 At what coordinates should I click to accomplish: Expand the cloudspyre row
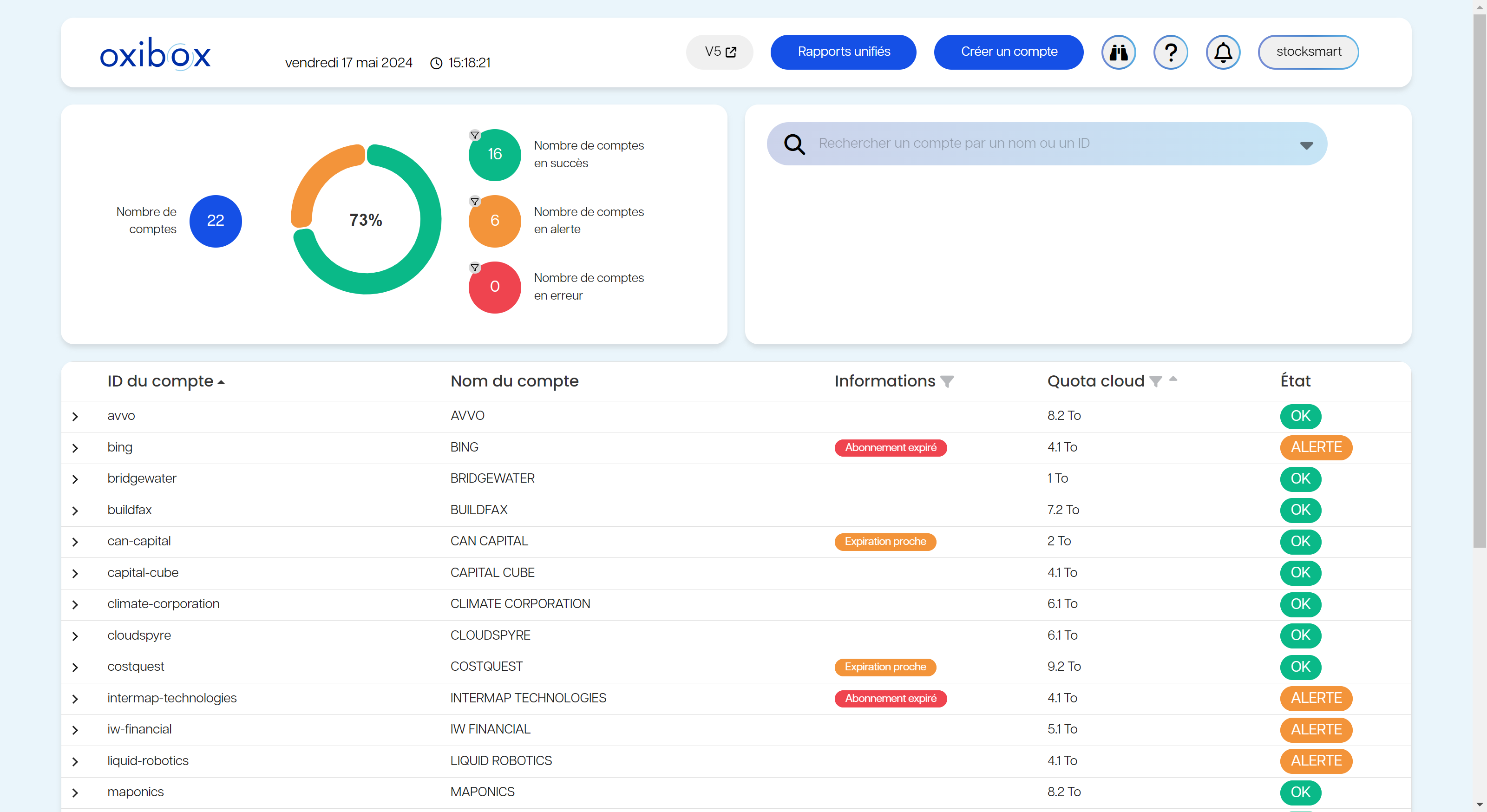pyautogui.click(x=75, y=636)
